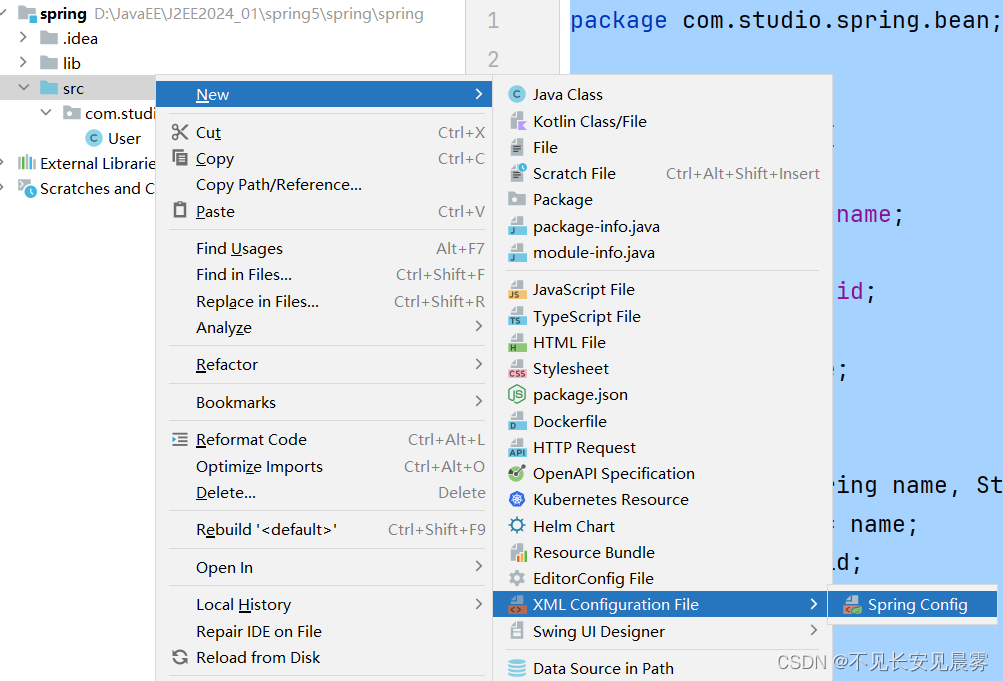Create a new Scratch File

[x=577, y=172]
